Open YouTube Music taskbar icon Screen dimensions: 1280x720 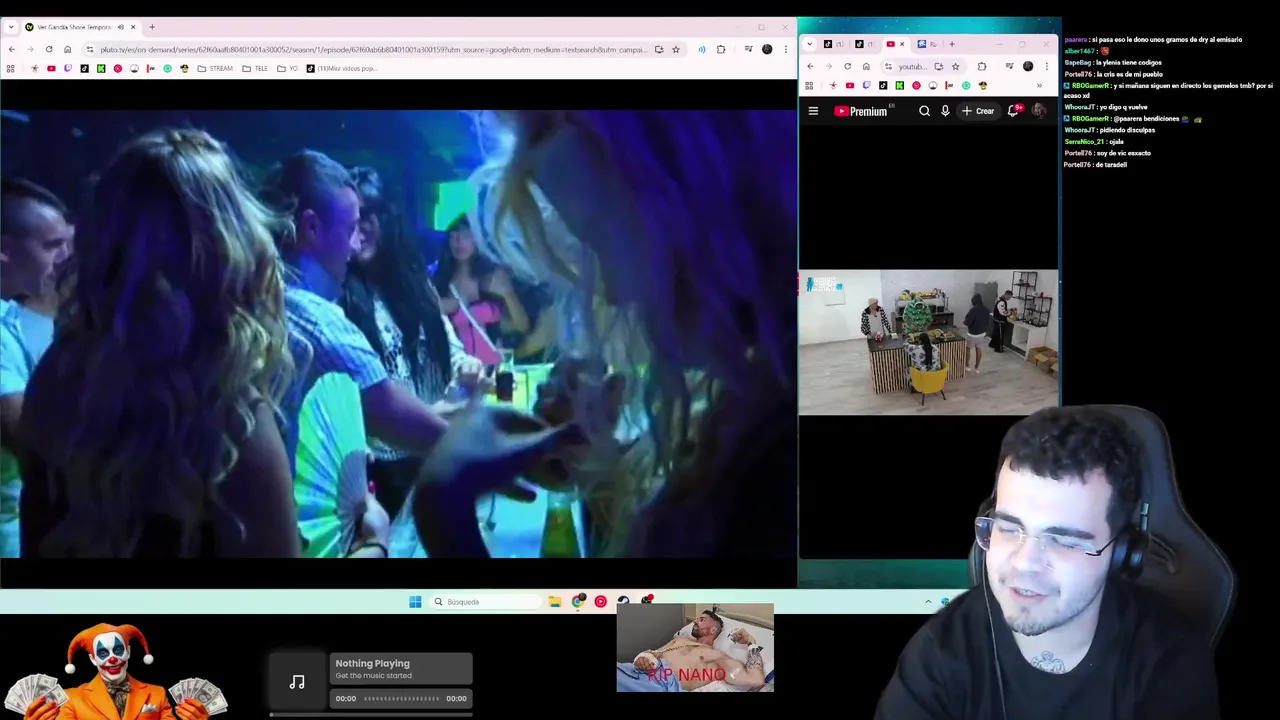point(600,601)
